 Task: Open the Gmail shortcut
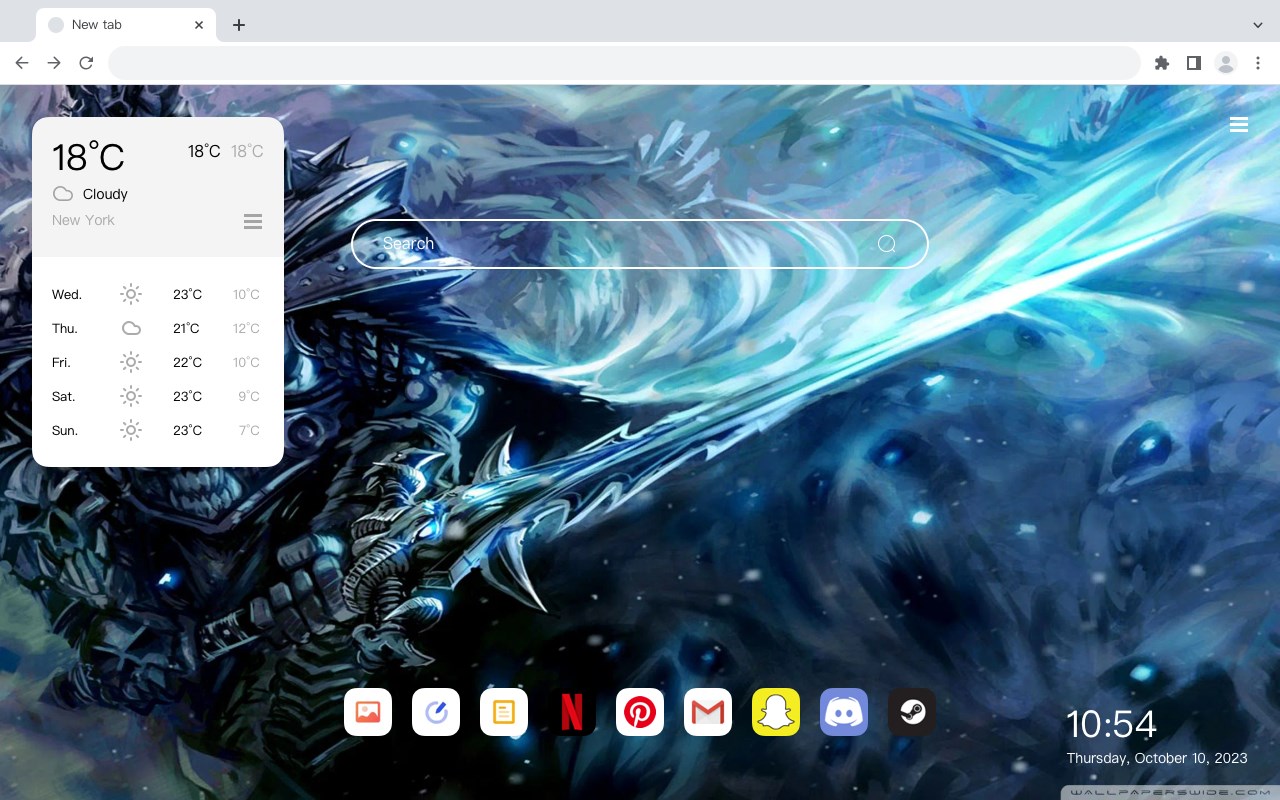(x=708, y=712)
